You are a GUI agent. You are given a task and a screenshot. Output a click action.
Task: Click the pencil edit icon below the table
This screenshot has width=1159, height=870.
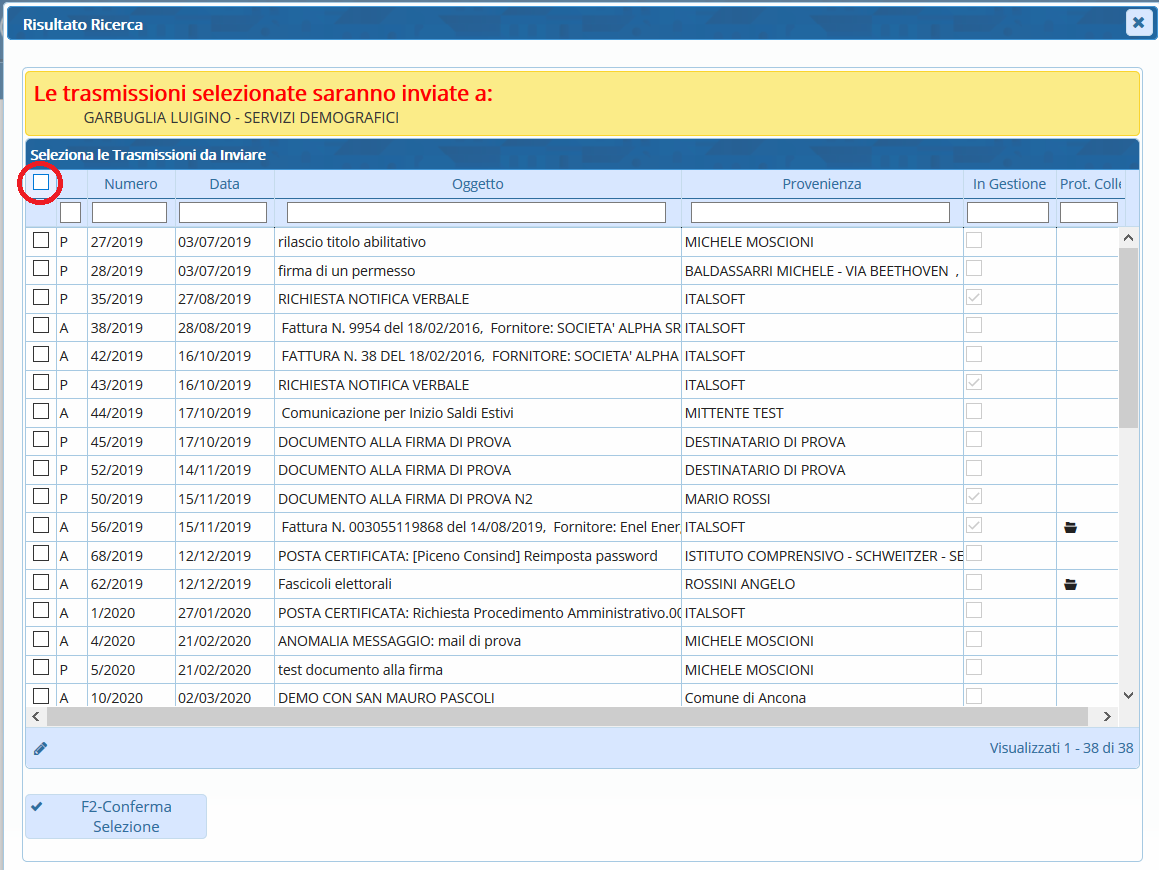point(40,748)
